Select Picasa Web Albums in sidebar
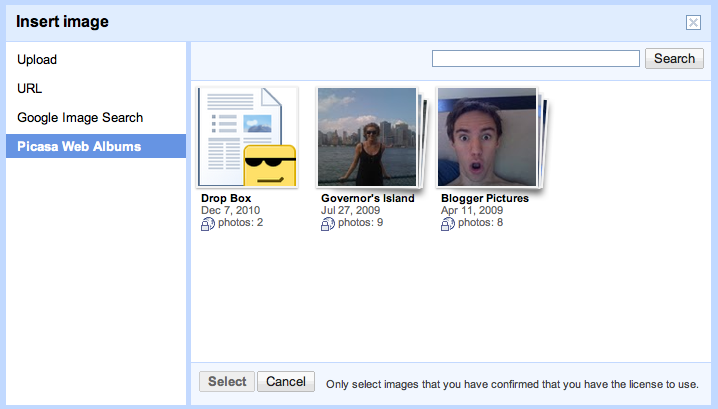The image size is (718, 409). point(96,146)
